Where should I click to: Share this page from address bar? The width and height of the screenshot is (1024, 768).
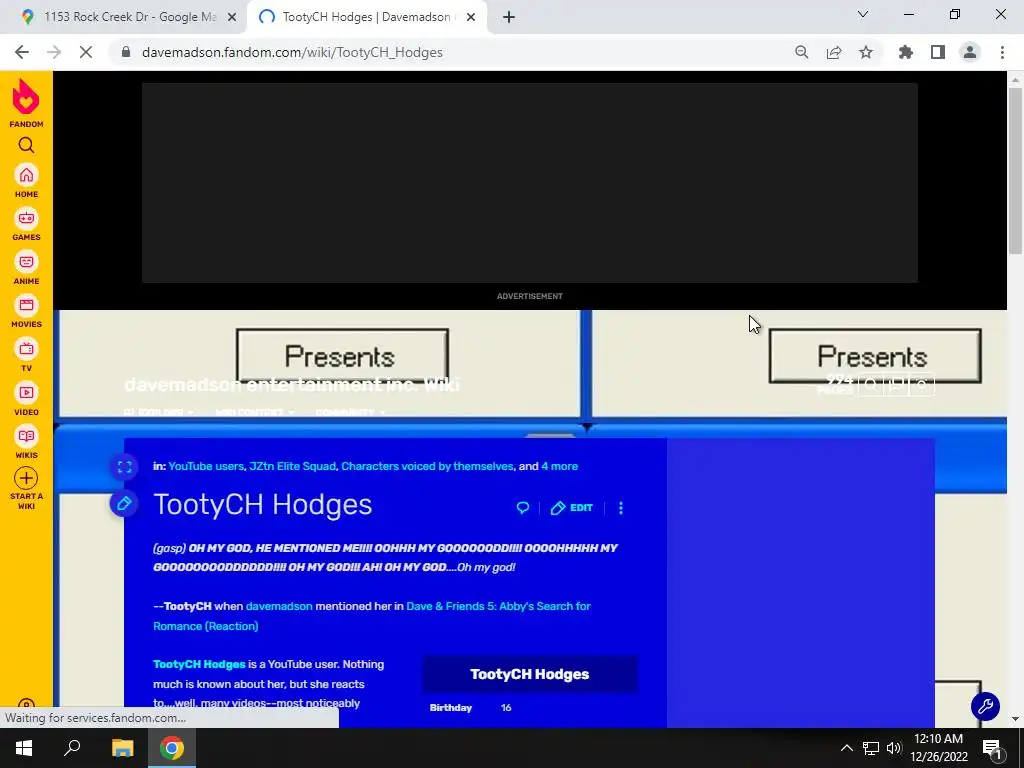pyautogui.click(x=834, y=52)
